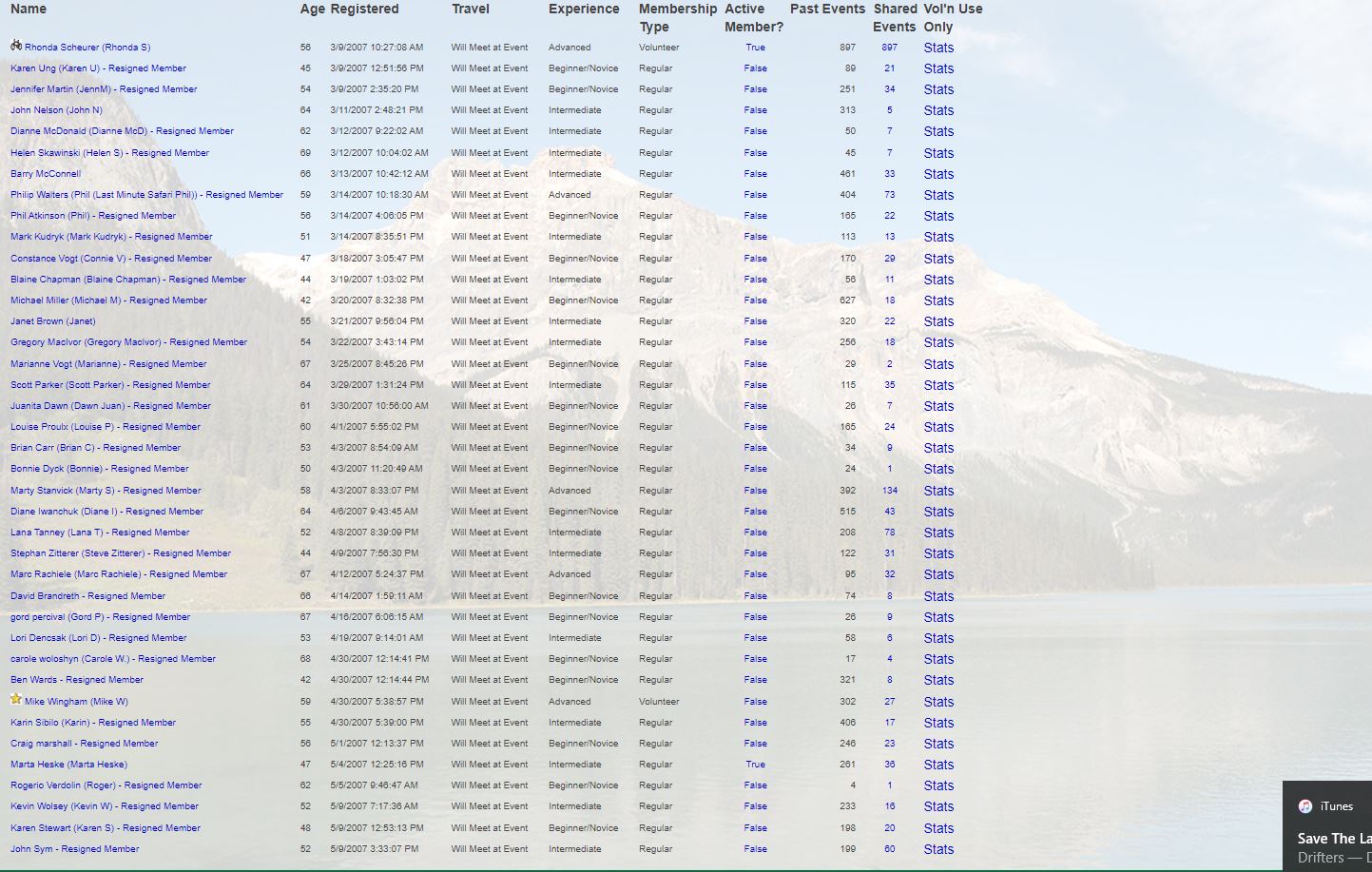This screenshot has width=1372, height=872.
Task: Open the iTunes Save The La... notification
Action: tap(1327, 825)
